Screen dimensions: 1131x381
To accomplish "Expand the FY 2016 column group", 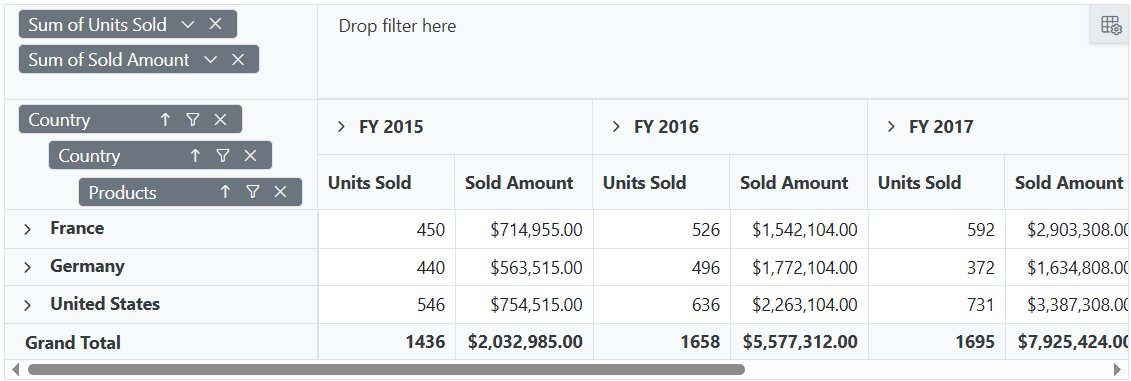I will [616, 127].
